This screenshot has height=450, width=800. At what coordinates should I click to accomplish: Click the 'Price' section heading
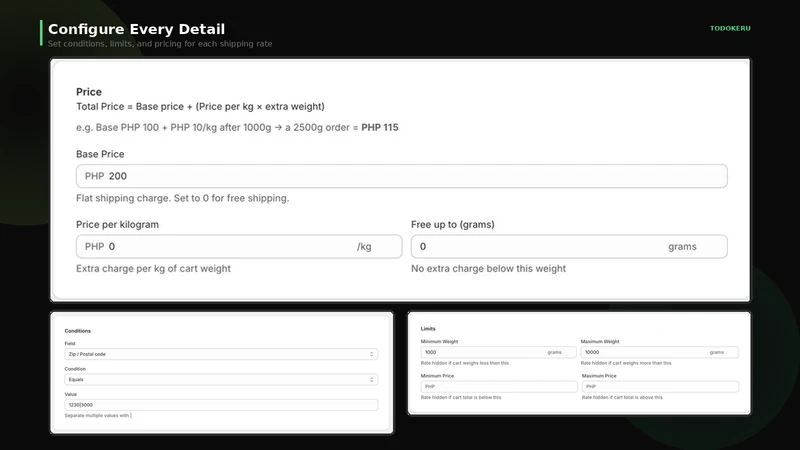point(89,92)
